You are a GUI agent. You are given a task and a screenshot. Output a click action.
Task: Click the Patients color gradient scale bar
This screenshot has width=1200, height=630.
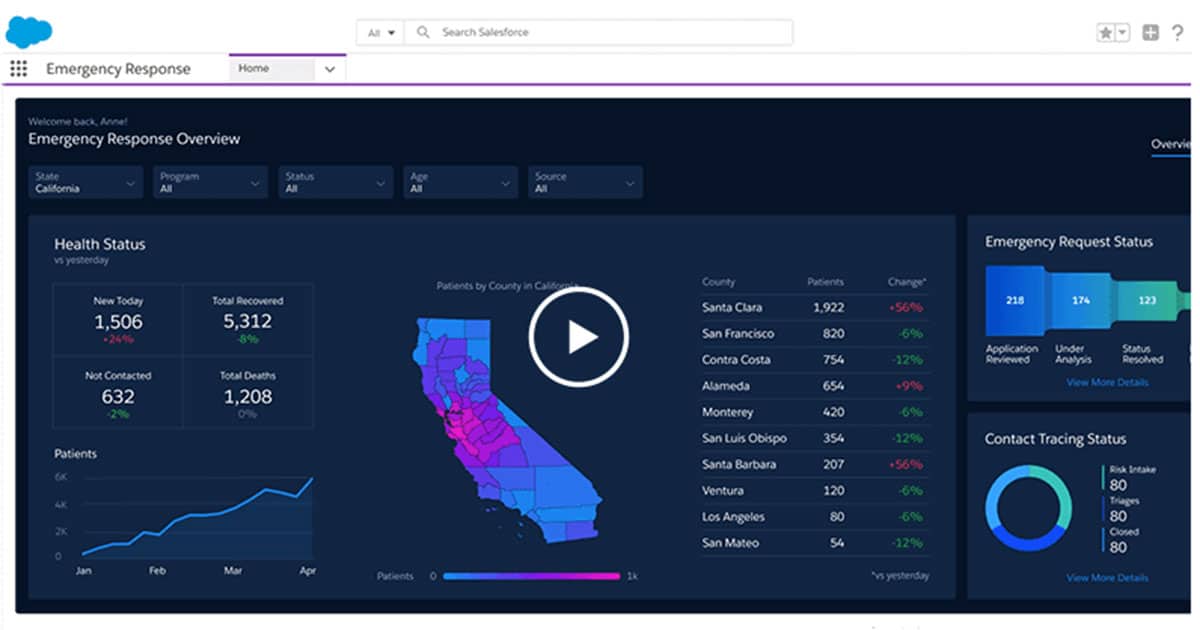tap(531, 576)
